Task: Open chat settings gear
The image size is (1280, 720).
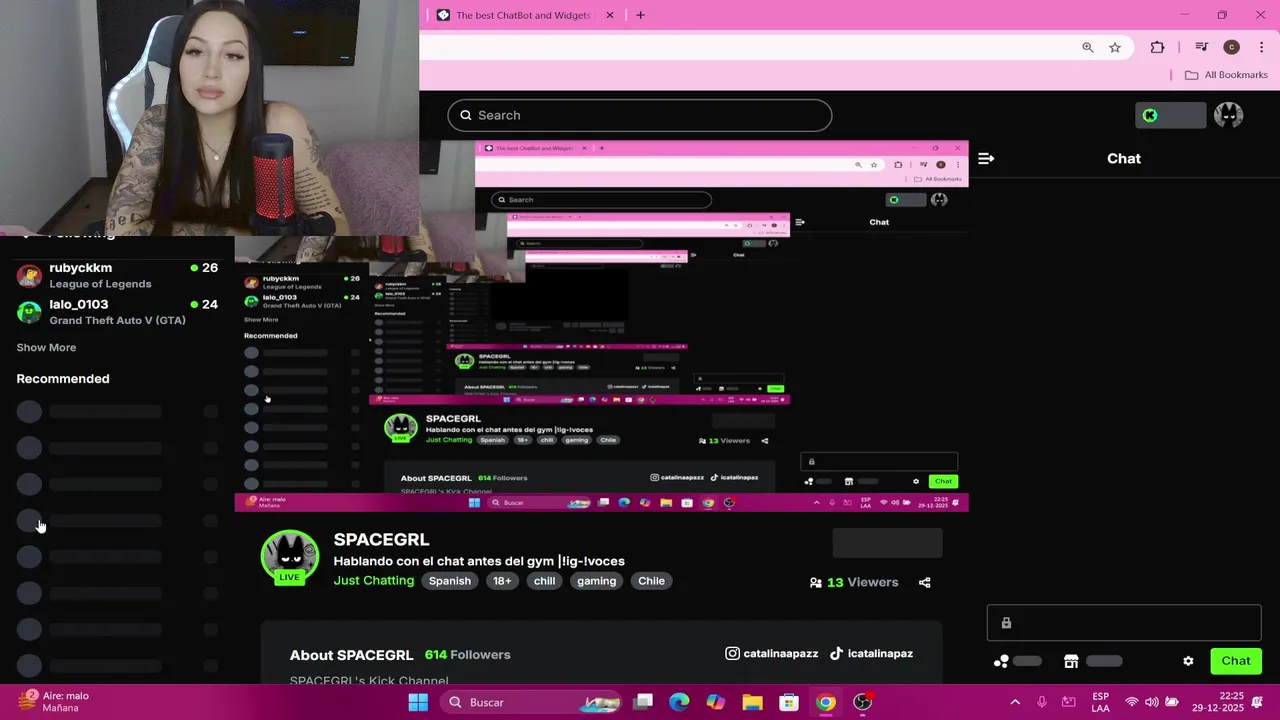Action: coord(1188,661)
